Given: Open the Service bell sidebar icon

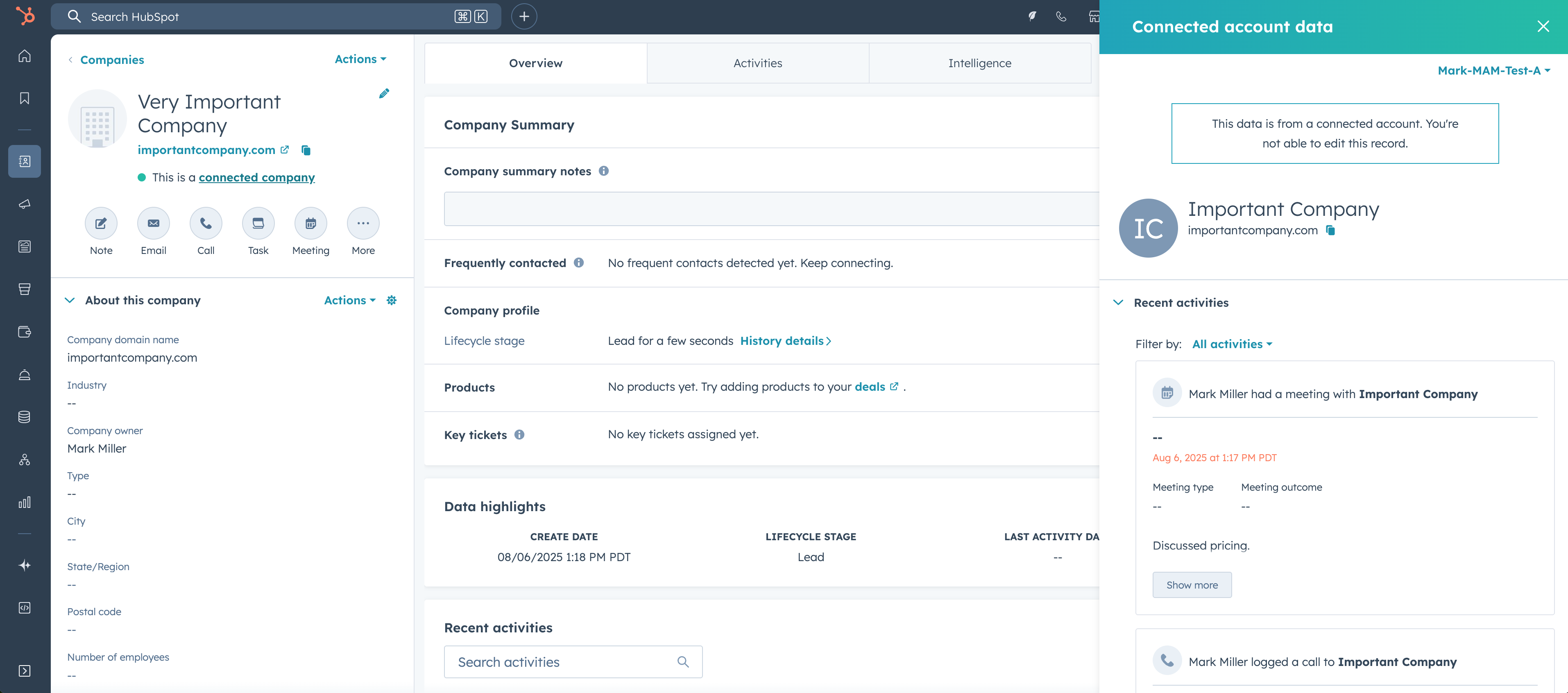Looking at the screenshot, I should [x=24, y=374].
